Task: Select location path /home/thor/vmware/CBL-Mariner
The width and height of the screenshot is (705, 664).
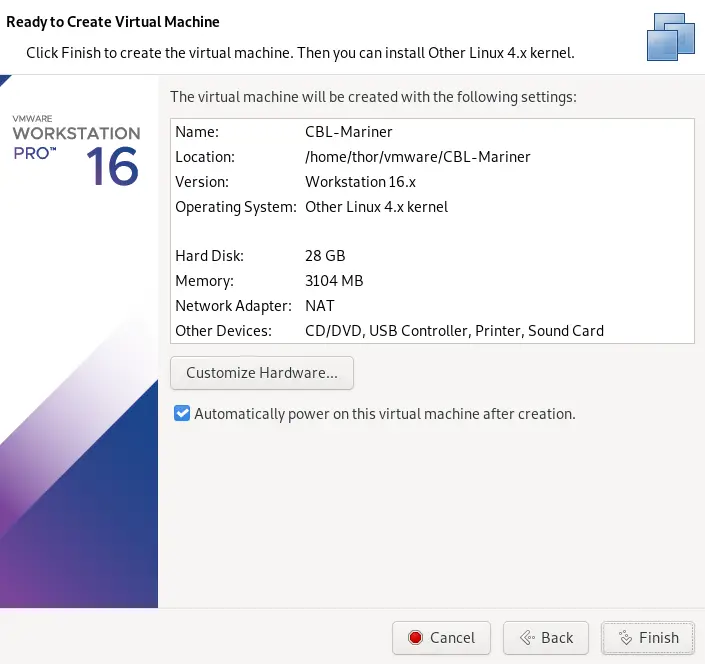Action: [x=418, y=157]
